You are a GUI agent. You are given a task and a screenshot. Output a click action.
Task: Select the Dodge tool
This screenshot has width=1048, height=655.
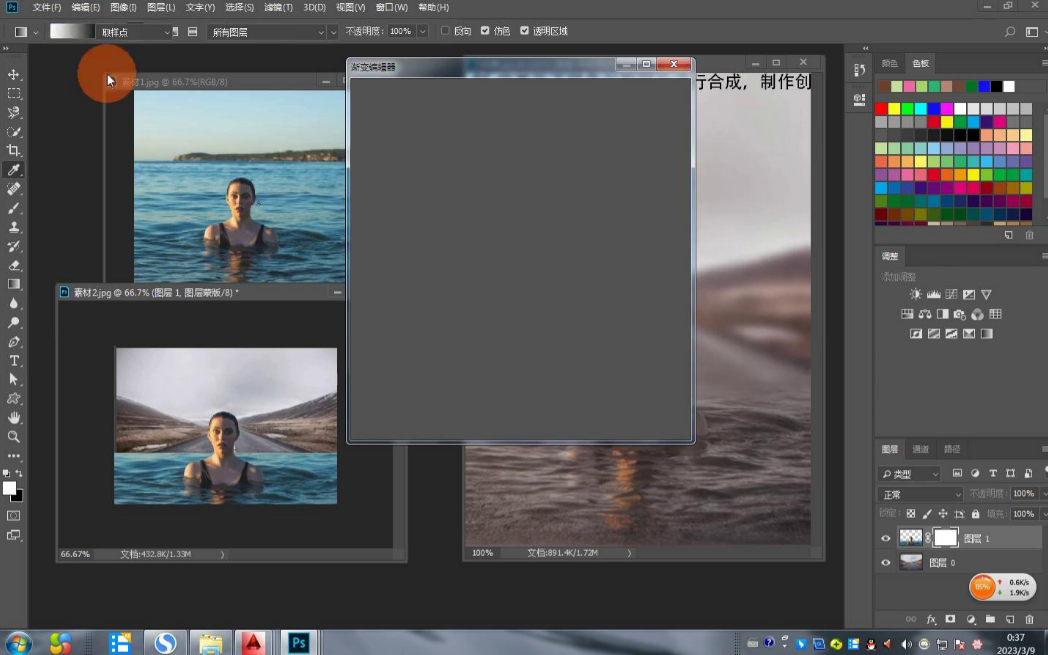(13, 322)
